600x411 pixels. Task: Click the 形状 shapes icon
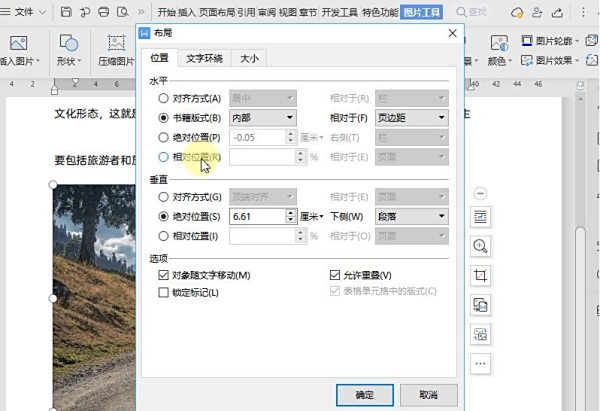pos(68,42)
